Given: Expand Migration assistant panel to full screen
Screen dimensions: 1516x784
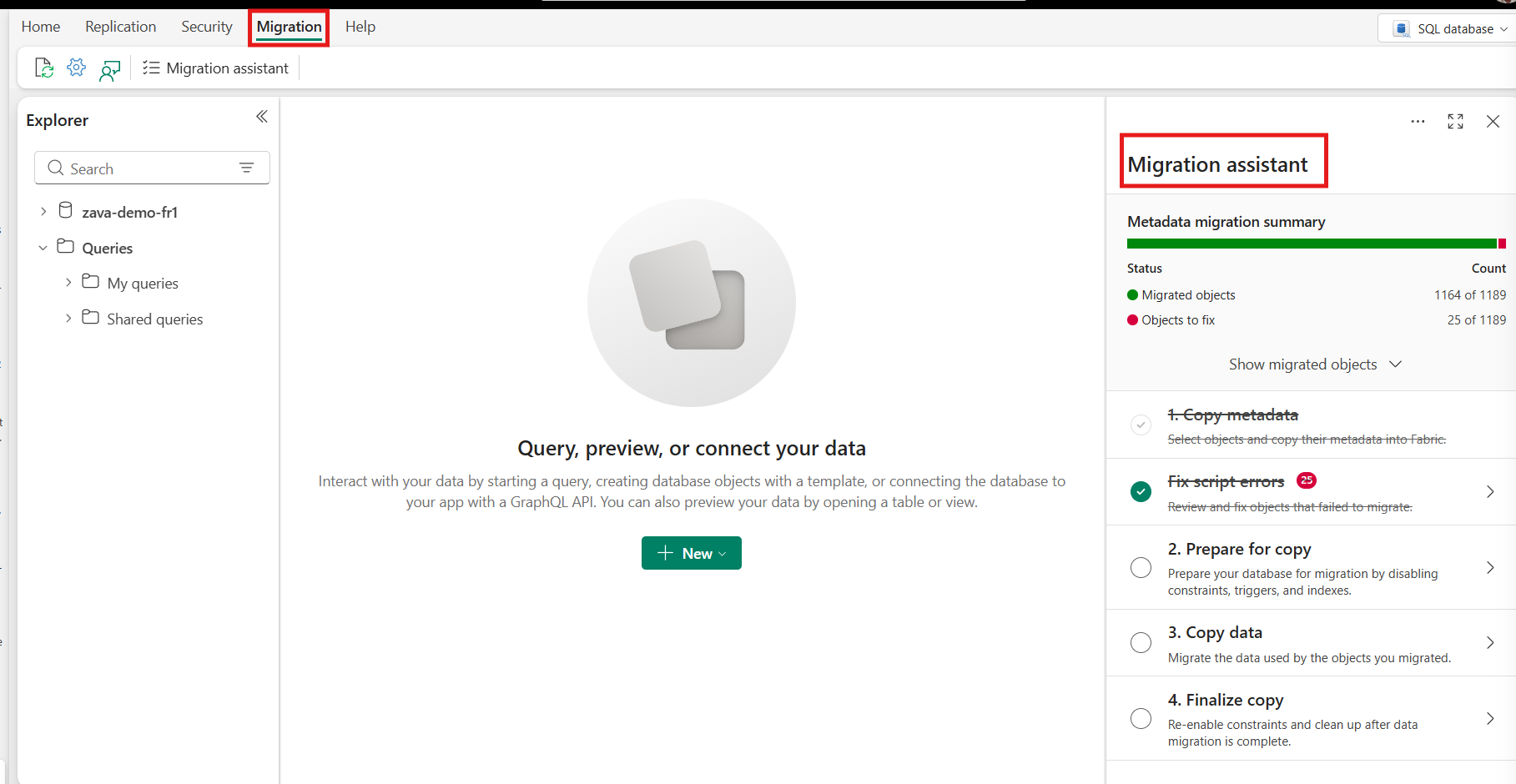Looking at the screenshot, I should 1455,121.
